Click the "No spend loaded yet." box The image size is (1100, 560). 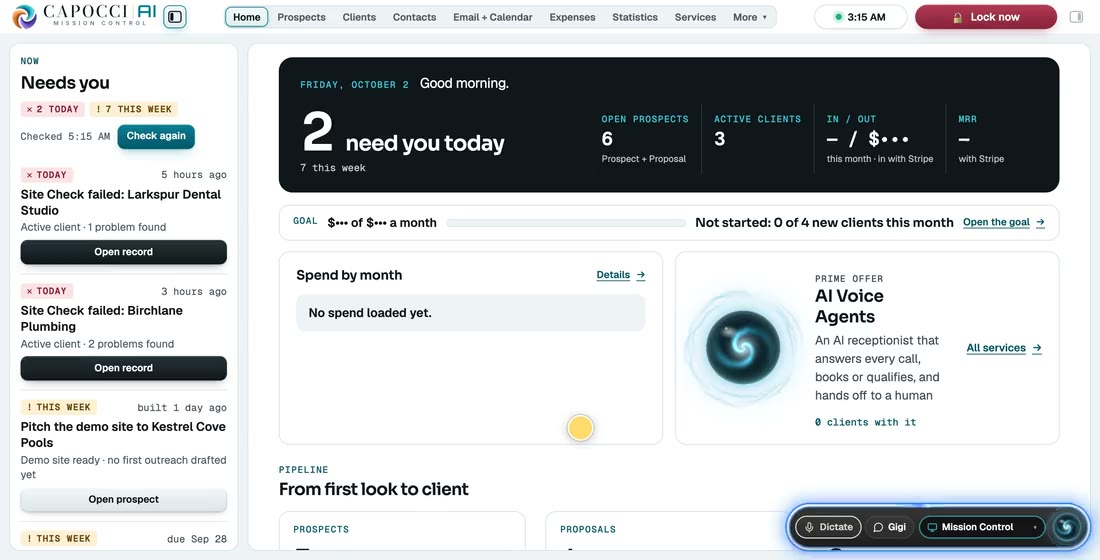tap(471, 313)
